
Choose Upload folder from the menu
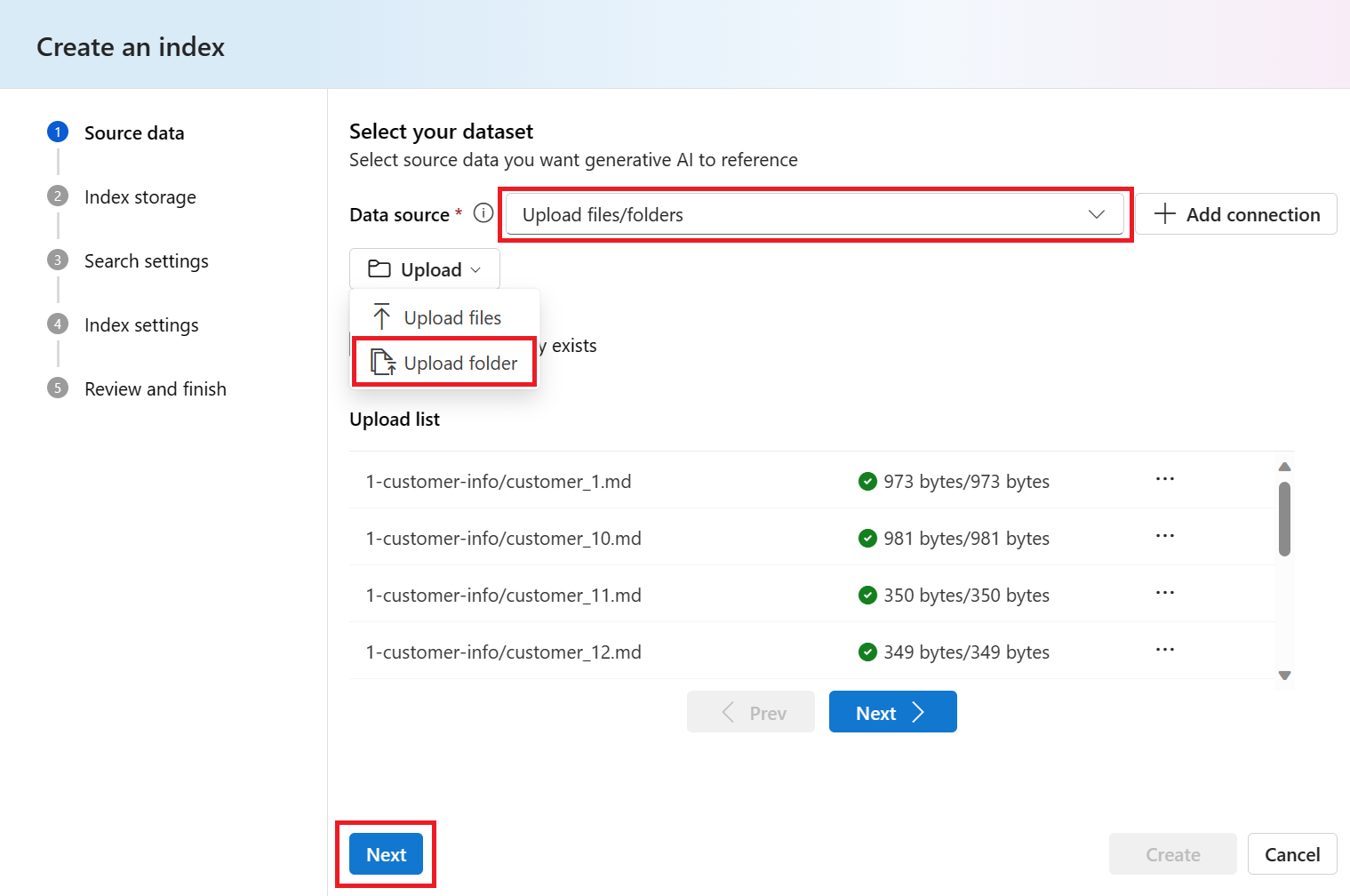coord(444,363)
